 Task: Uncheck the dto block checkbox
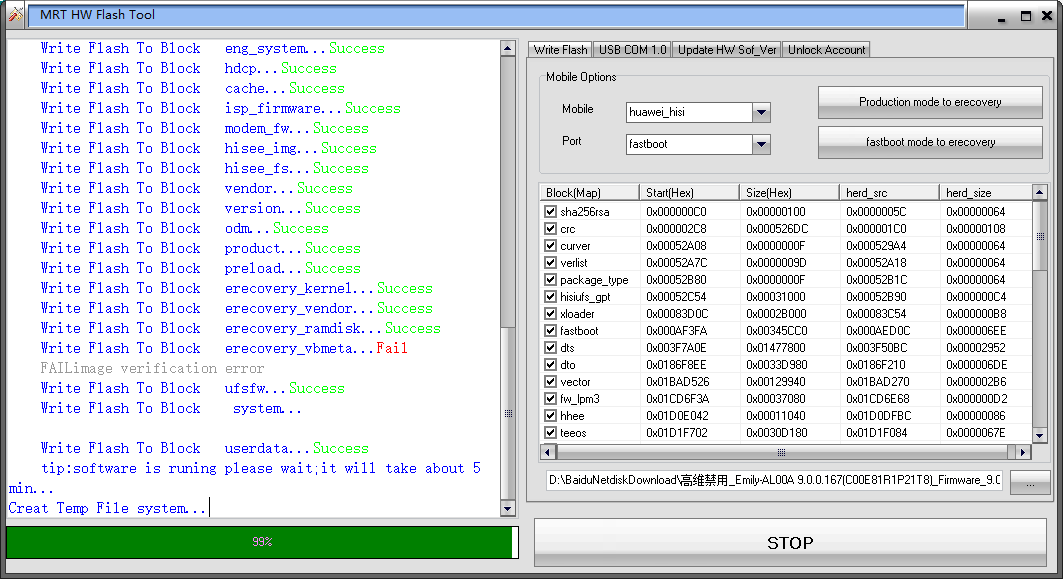(550, 364)
